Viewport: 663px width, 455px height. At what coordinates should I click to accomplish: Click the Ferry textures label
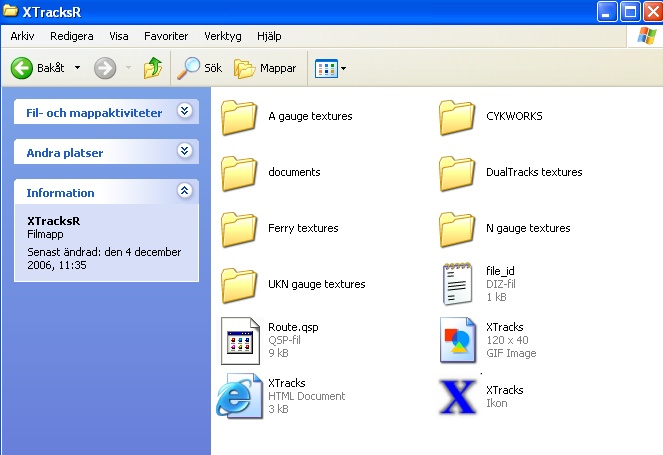click(303, 228)
